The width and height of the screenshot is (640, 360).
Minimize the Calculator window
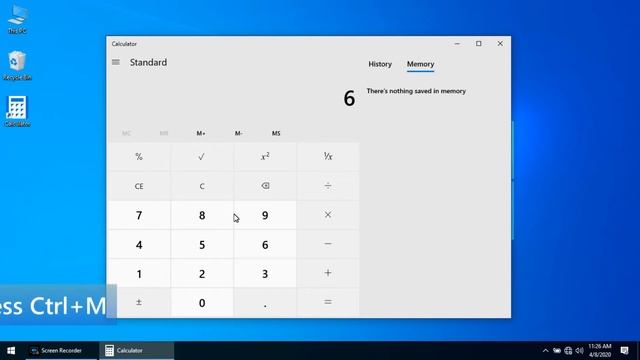(457, 44)
